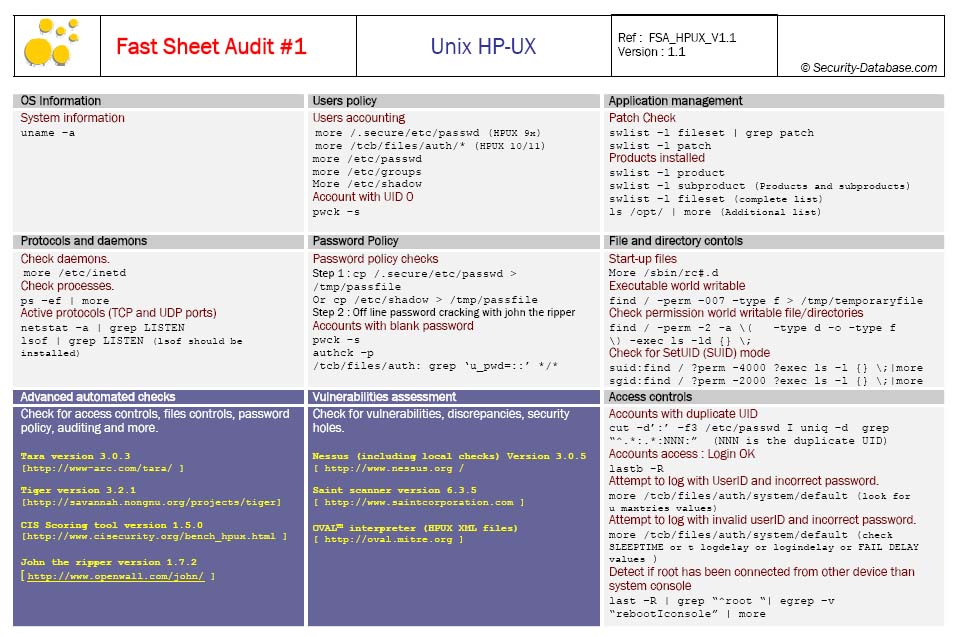Click the more /etc/passwd command
The width and height of the screenshot is (955, 637).
367,159
